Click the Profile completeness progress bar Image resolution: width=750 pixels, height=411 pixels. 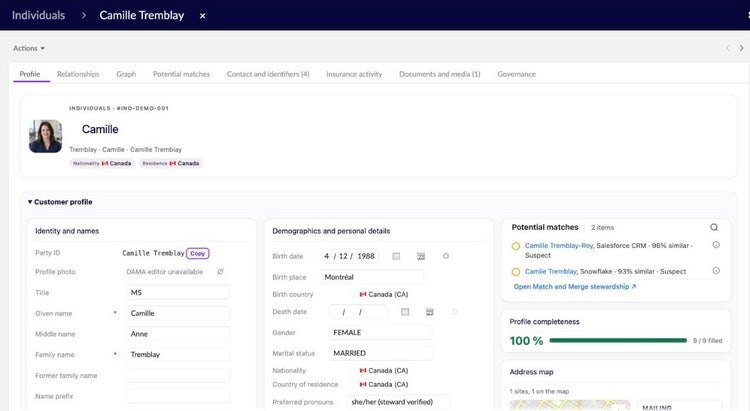[x=618, y=341]
